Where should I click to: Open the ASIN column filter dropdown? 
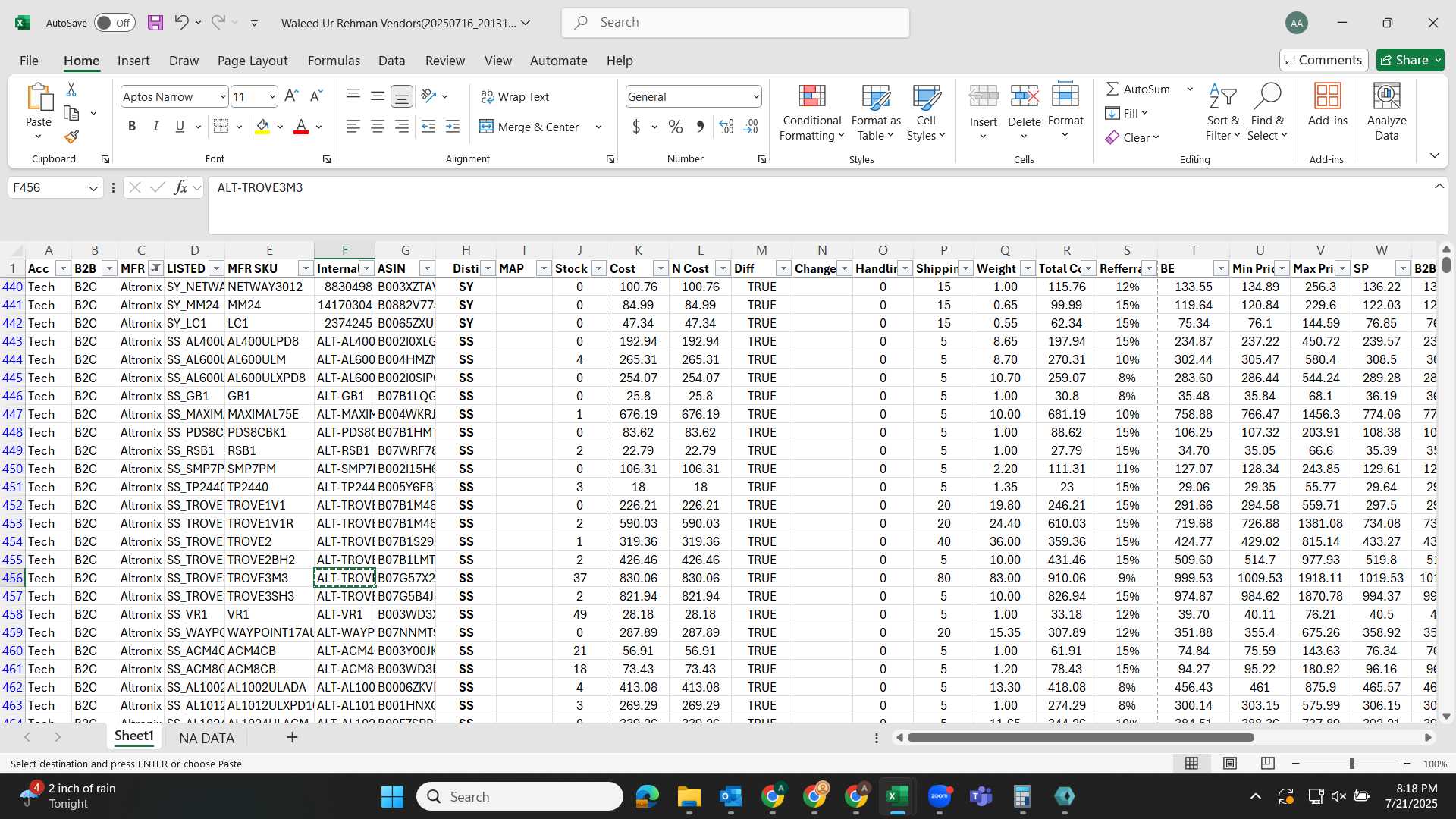click(x=427, y=268)
